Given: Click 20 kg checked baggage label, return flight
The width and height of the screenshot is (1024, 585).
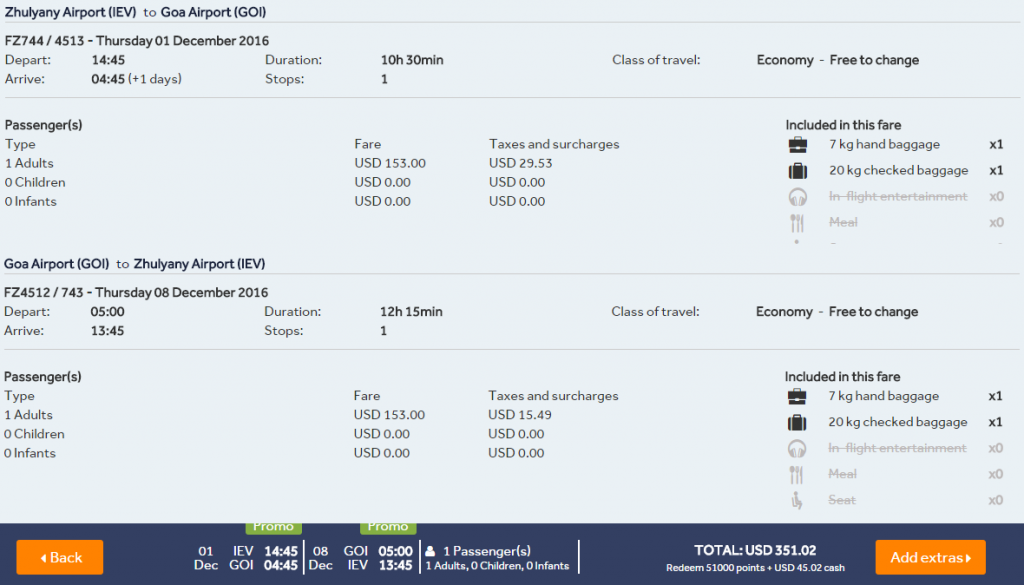Looking at the screenshot, I should click(x=898, y=422).
